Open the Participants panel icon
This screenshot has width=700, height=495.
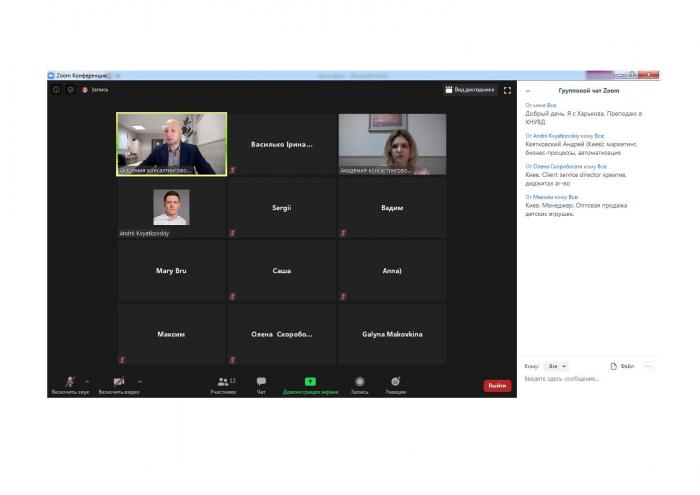click(224, 382)
